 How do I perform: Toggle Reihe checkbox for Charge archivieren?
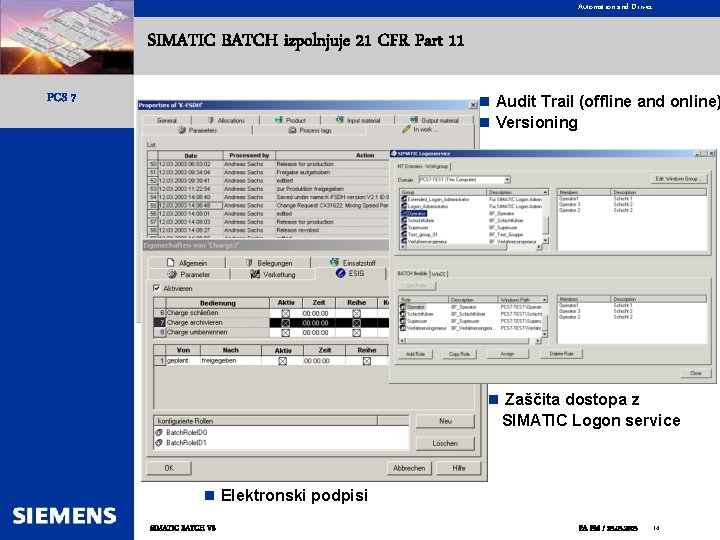pos(356,323)
